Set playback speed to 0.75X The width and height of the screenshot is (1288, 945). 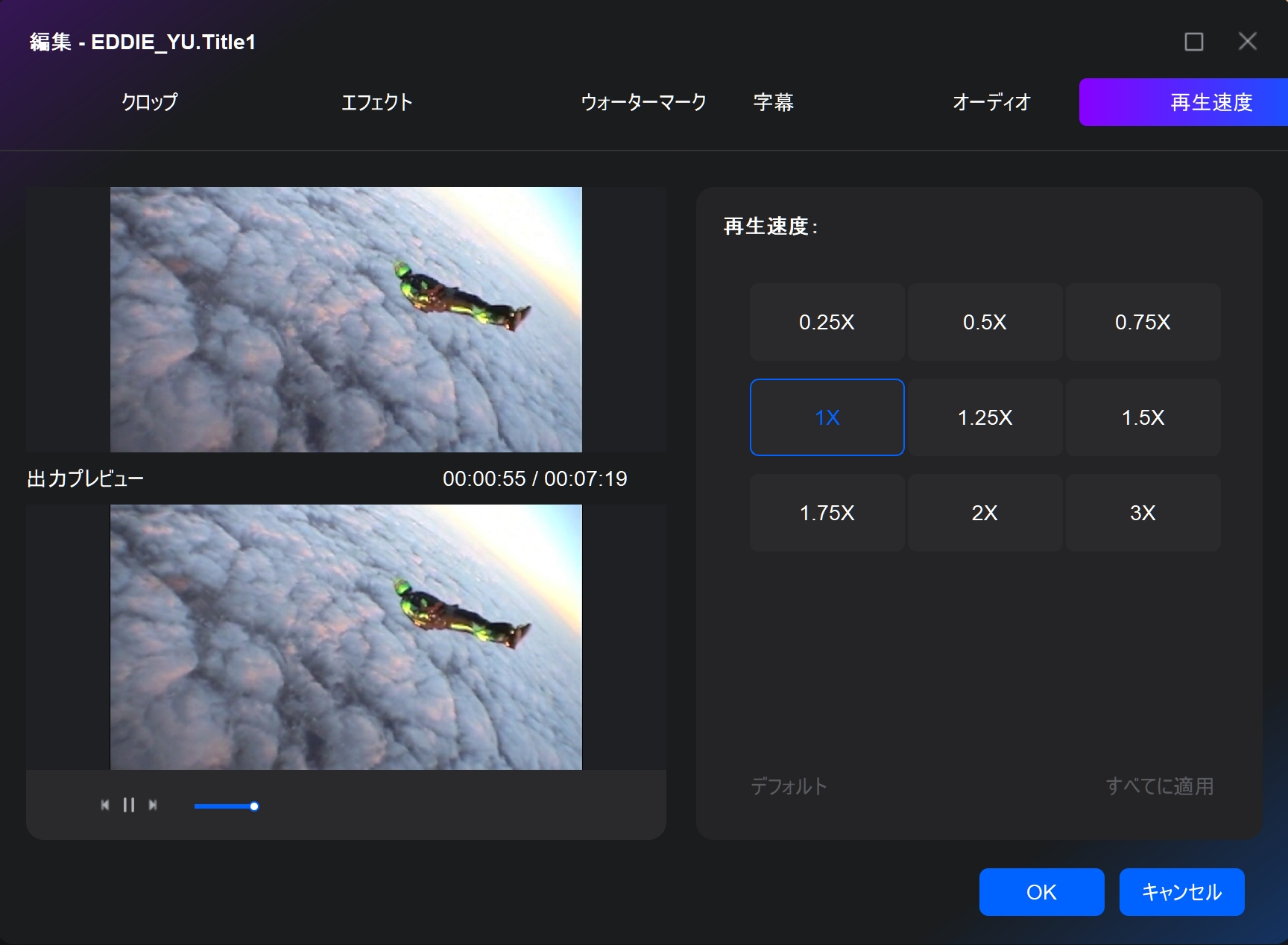click(x=1143, y=322)
